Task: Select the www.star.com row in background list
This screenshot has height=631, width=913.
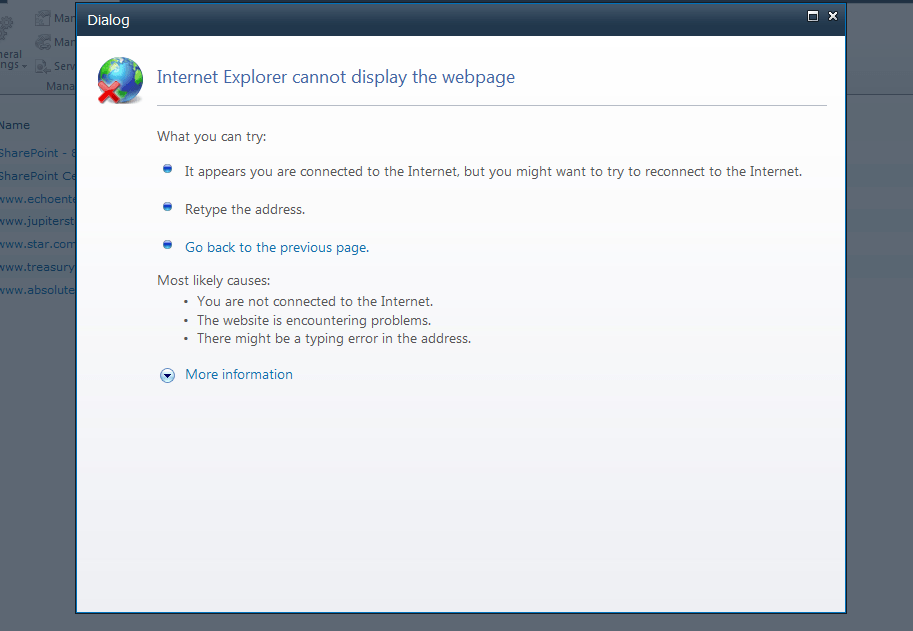Action: 38,244
